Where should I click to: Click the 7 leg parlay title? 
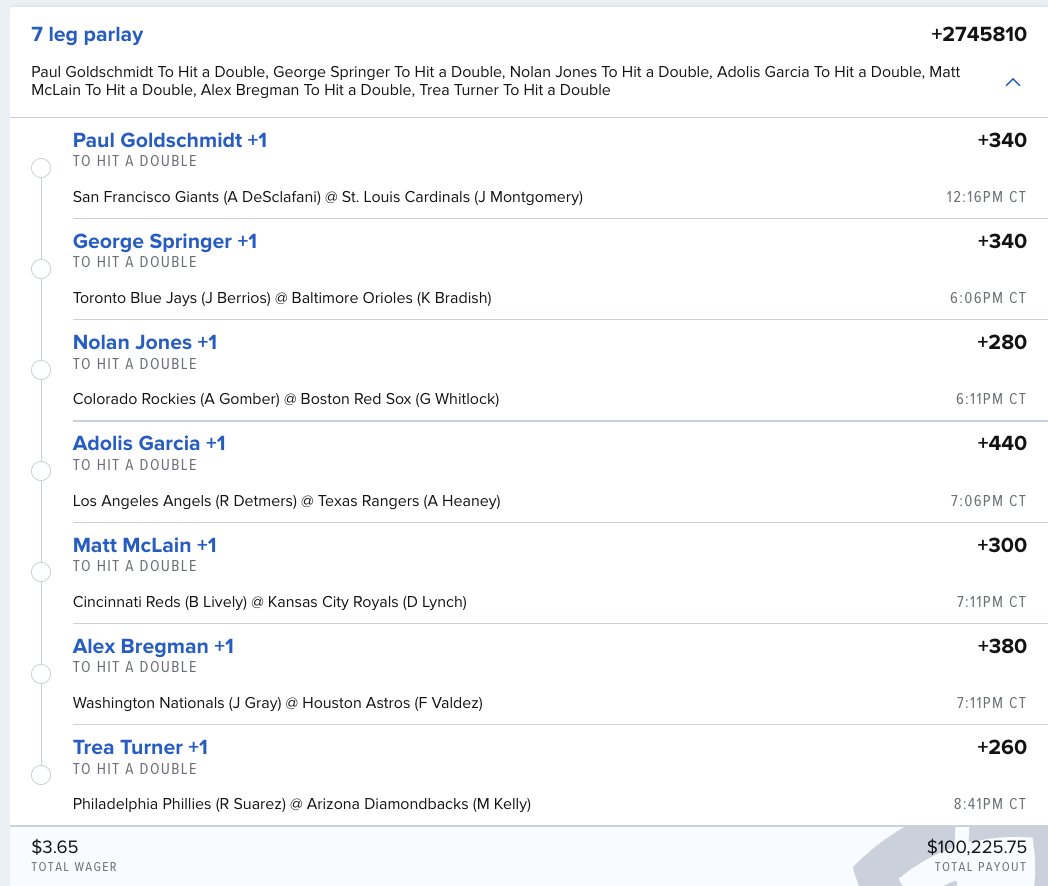(87, 34)
